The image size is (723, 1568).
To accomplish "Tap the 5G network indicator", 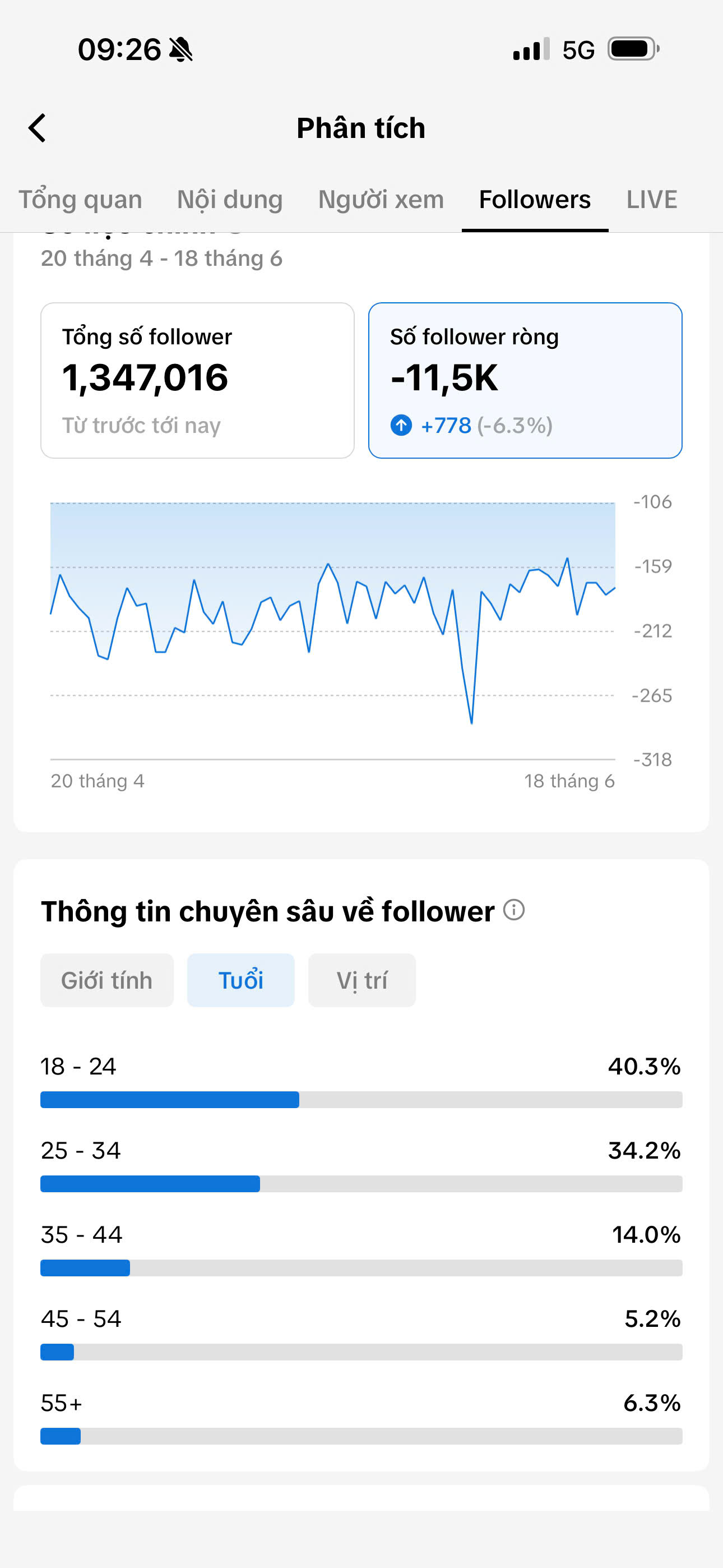I will click(578, 50).
